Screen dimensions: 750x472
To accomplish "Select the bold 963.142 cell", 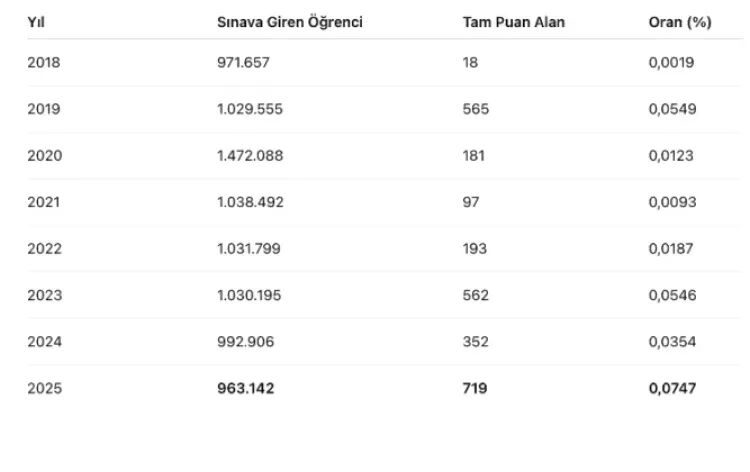I will coord(245,388).
